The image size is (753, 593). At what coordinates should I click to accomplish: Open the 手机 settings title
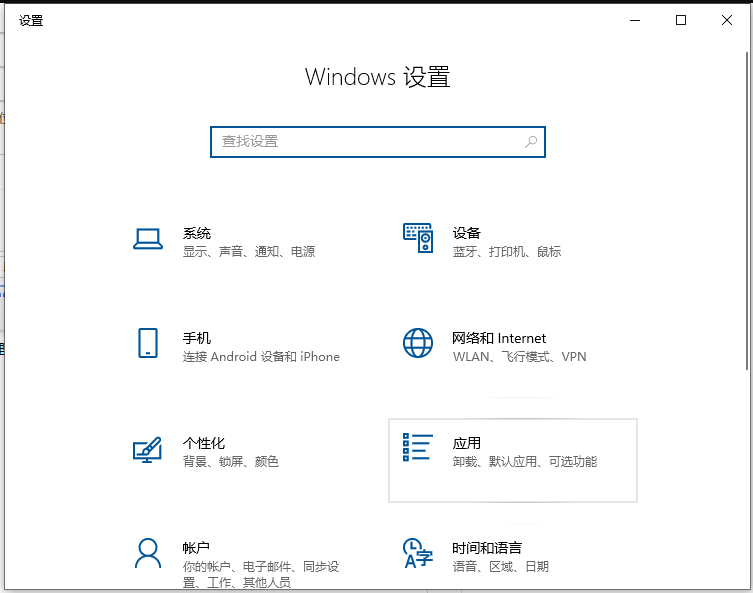click(197, 338)
